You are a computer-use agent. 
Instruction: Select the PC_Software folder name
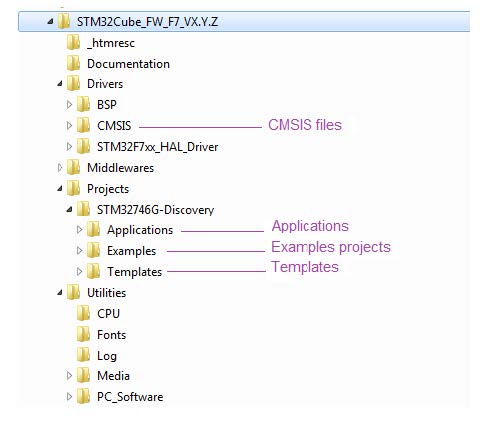(130, 397)
